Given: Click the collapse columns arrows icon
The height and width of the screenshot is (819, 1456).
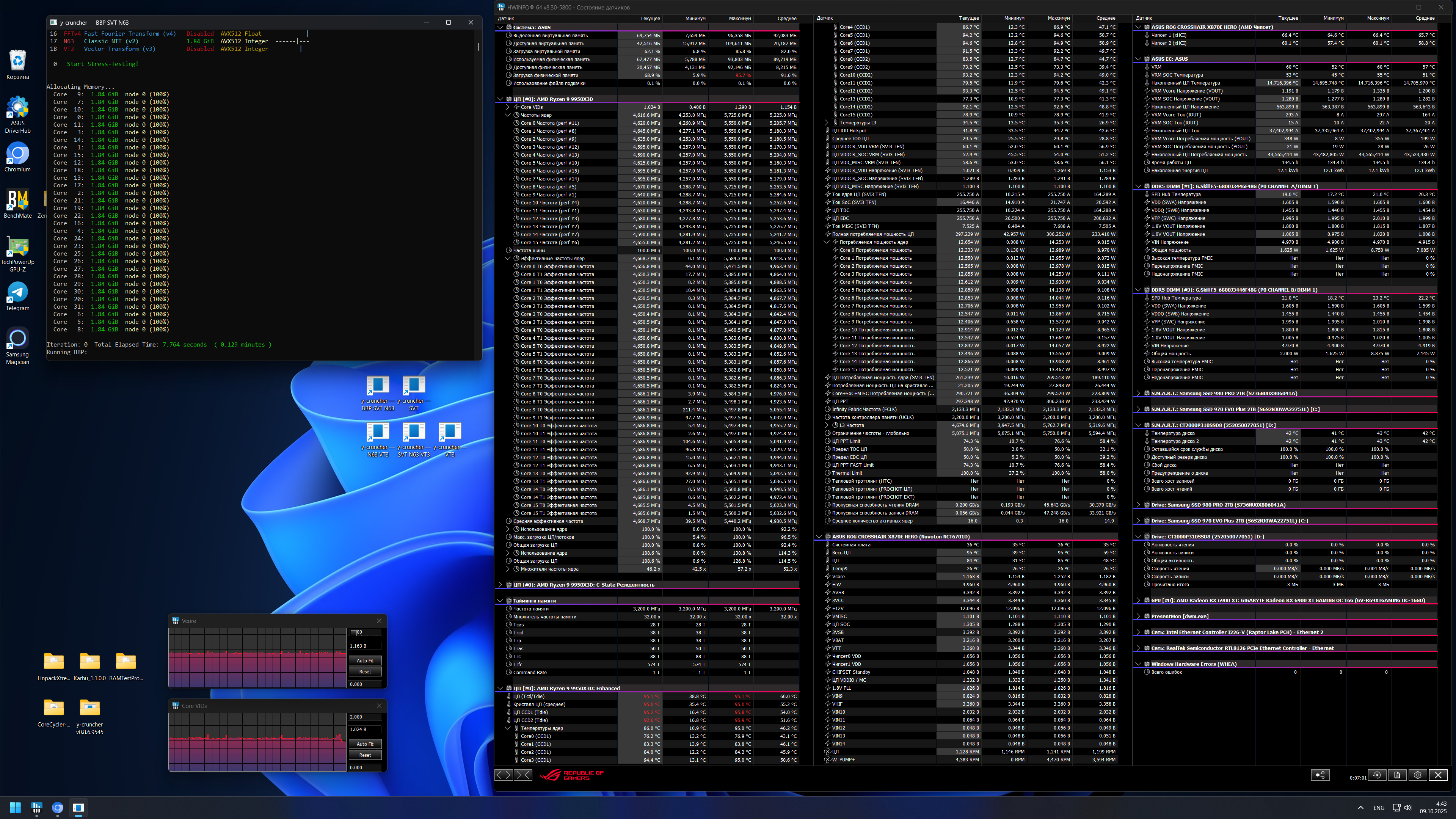Looking at the screenshot, I should [x=523, y=775].
